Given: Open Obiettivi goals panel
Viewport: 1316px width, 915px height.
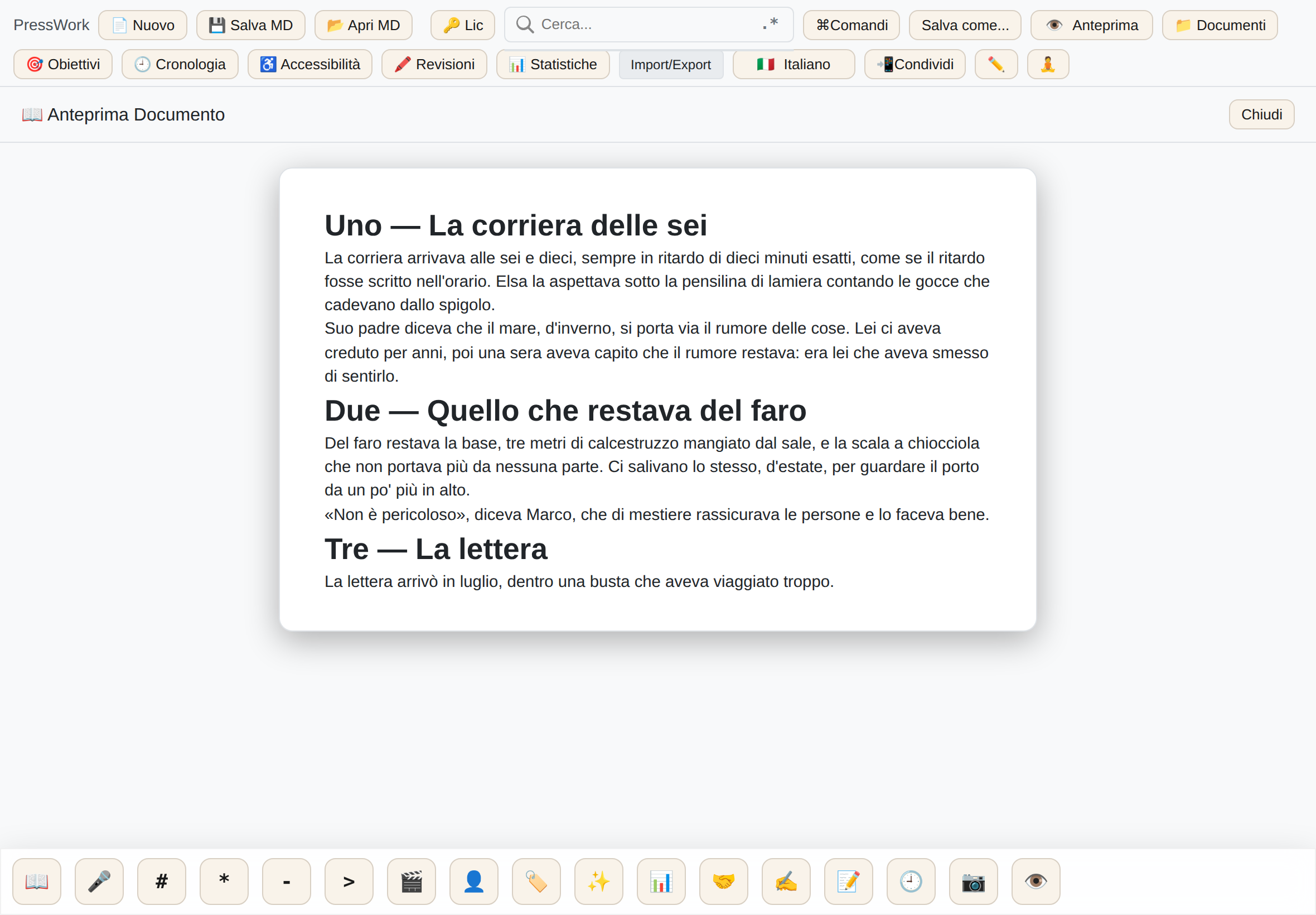Looking at the screenshot, I should (63, 64).
